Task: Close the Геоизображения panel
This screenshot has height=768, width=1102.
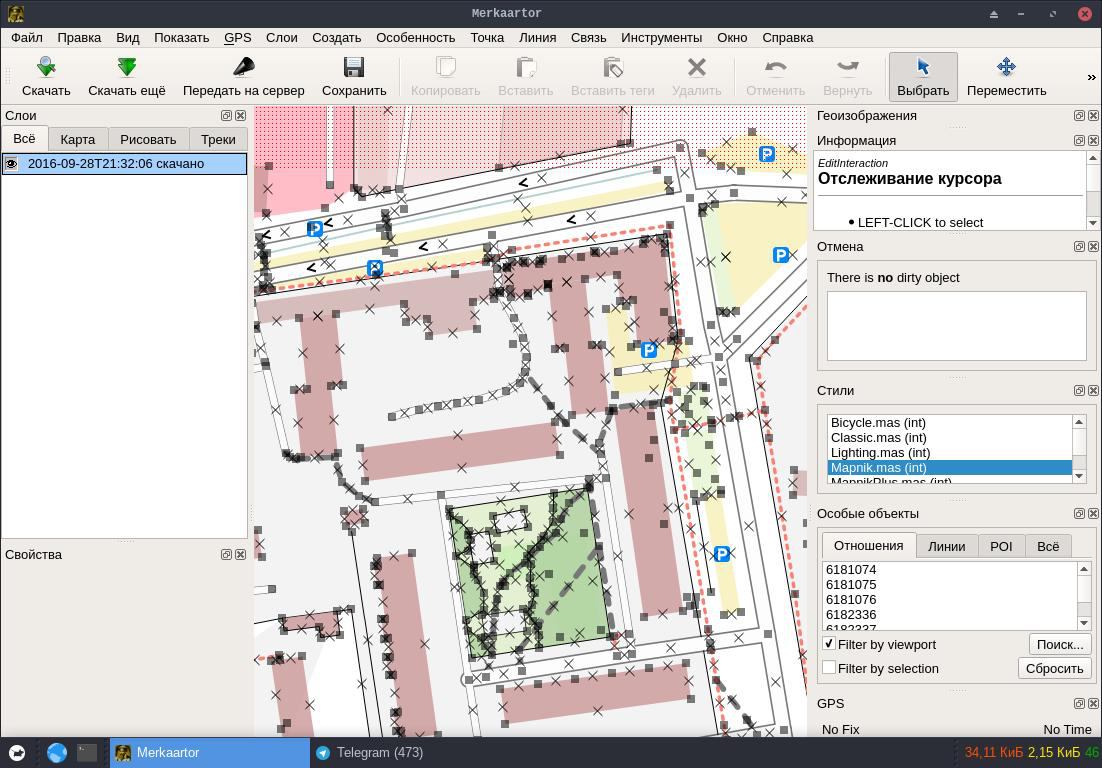Action: [x=1094, y=115]
